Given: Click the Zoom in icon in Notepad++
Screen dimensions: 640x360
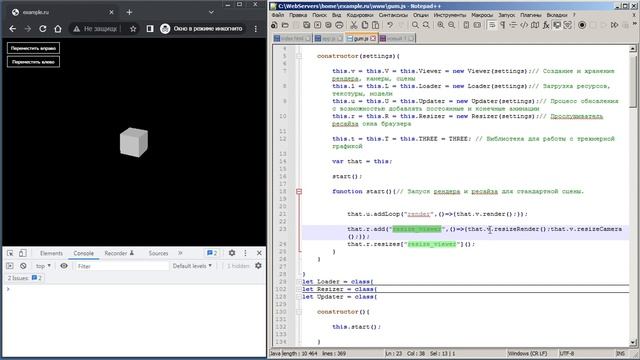Looking at the screenshot, I should click(440, 25).
